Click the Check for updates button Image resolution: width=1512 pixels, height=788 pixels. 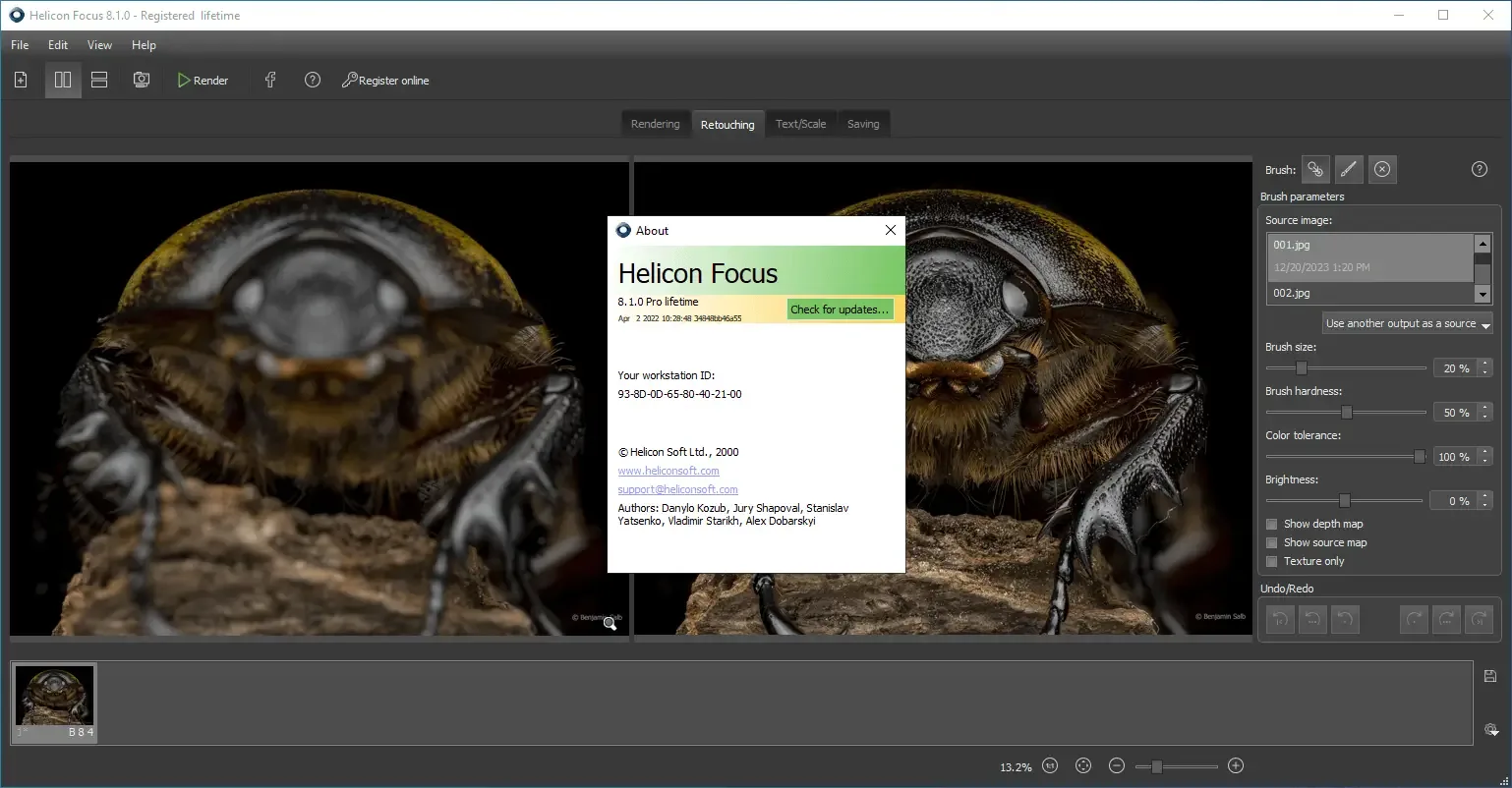click(x=840, y=310)
